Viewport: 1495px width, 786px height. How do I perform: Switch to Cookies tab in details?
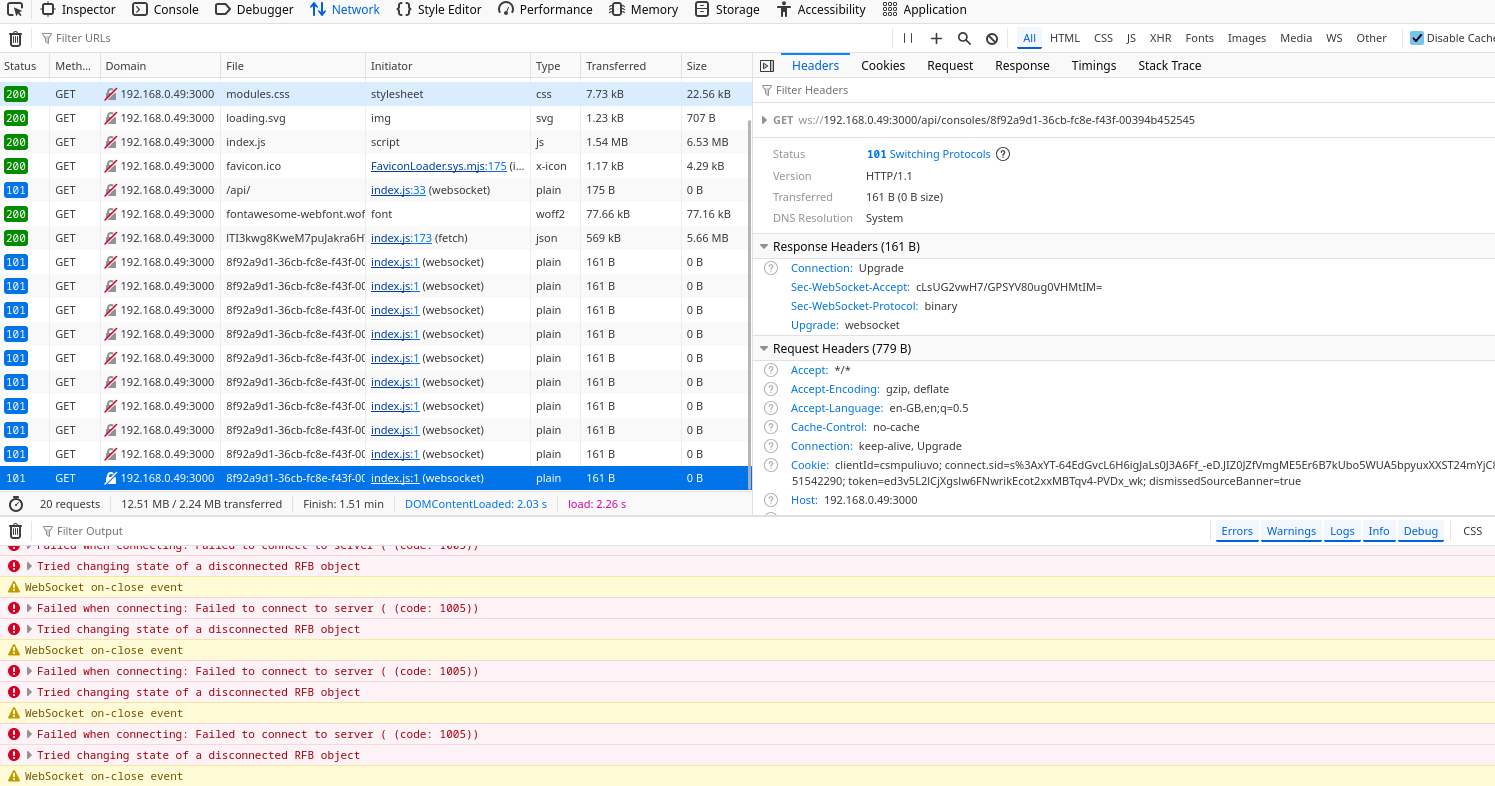point(883,65)
